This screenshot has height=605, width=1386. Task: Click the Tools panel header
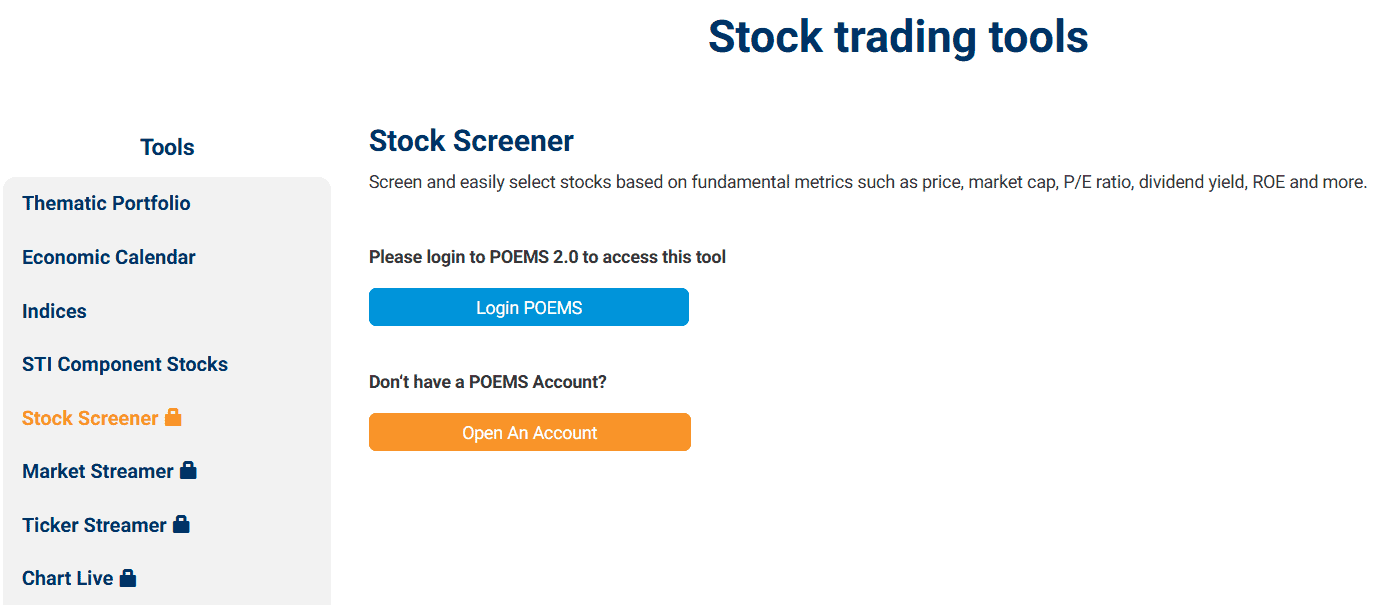[x=166, y=146]
